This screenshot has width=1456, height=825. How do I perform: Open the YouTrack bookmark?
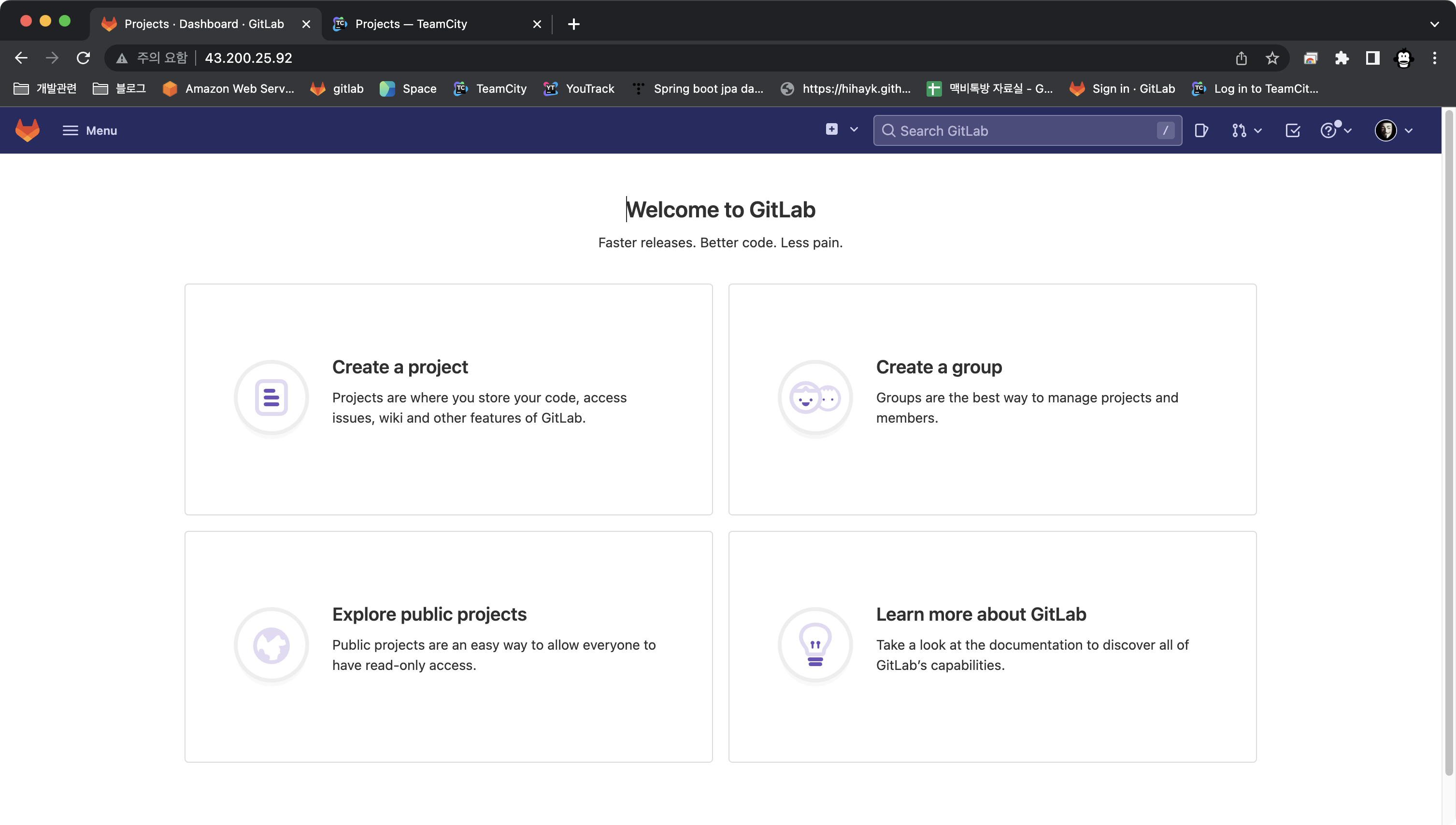pyautogui.click(x=578, y=88)
